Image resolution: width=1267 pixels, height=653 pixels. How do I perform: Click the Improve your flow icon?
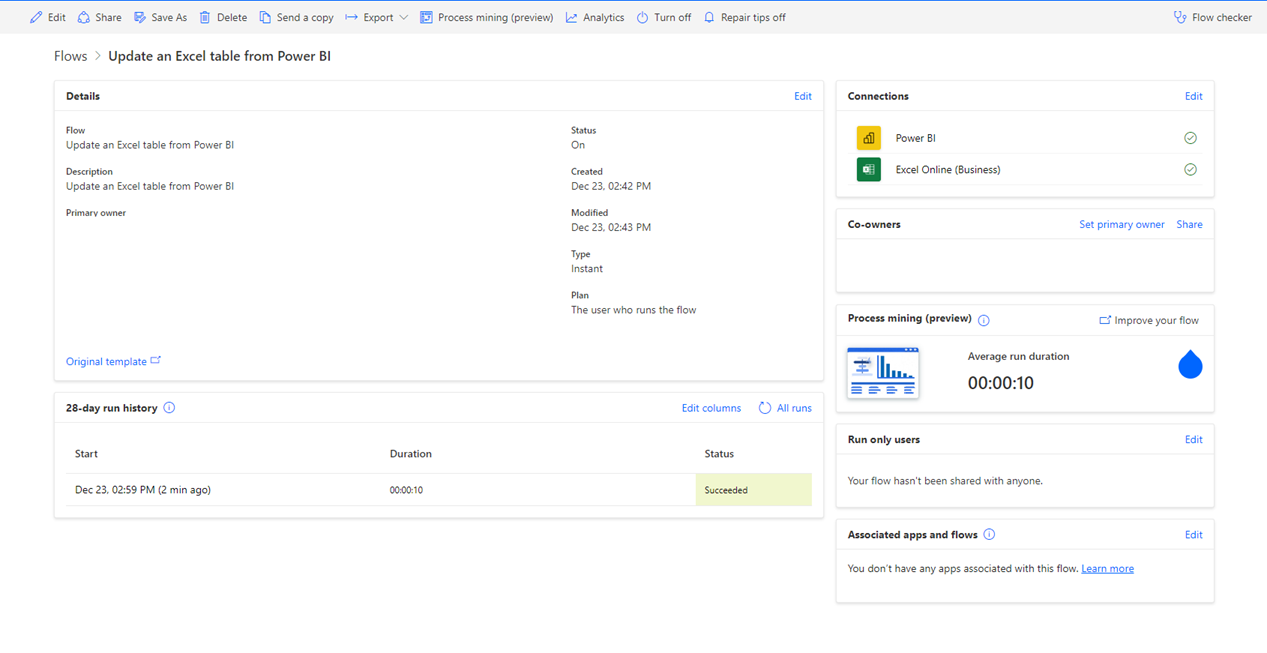coord(1105,320)
